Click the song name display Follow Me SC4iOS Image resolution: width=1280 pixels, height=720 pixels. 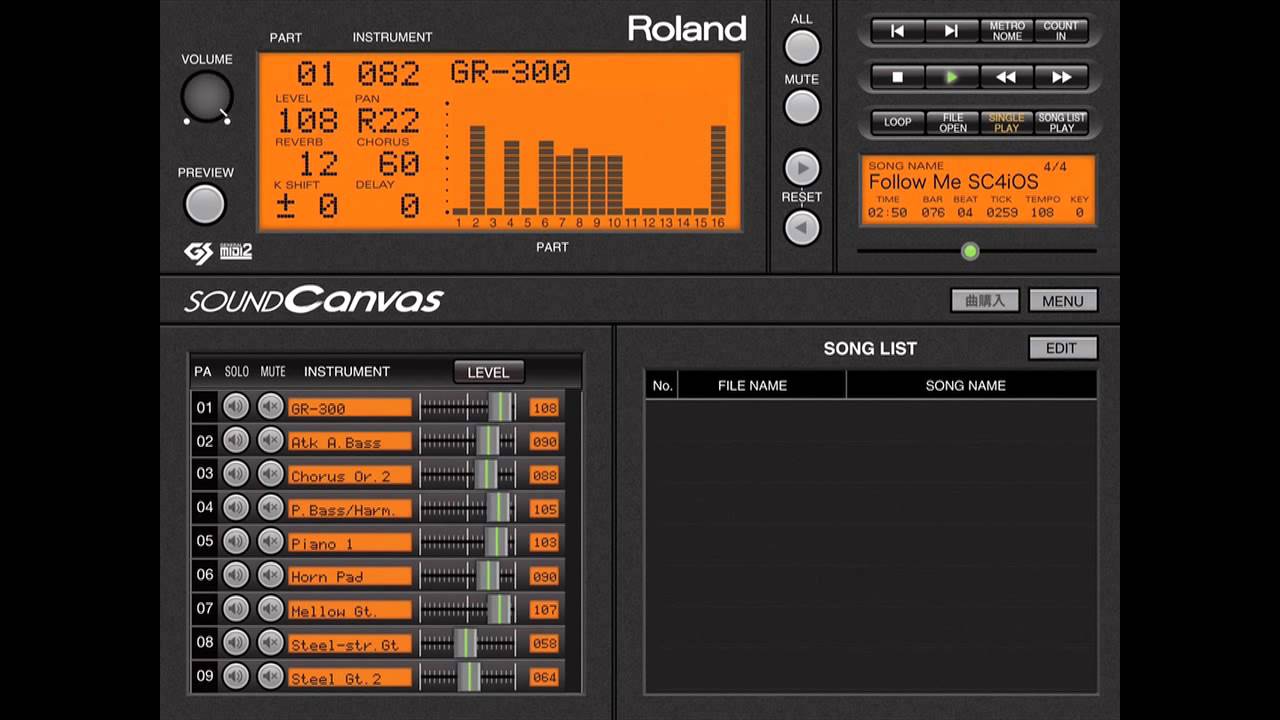[x=953, y=182]
